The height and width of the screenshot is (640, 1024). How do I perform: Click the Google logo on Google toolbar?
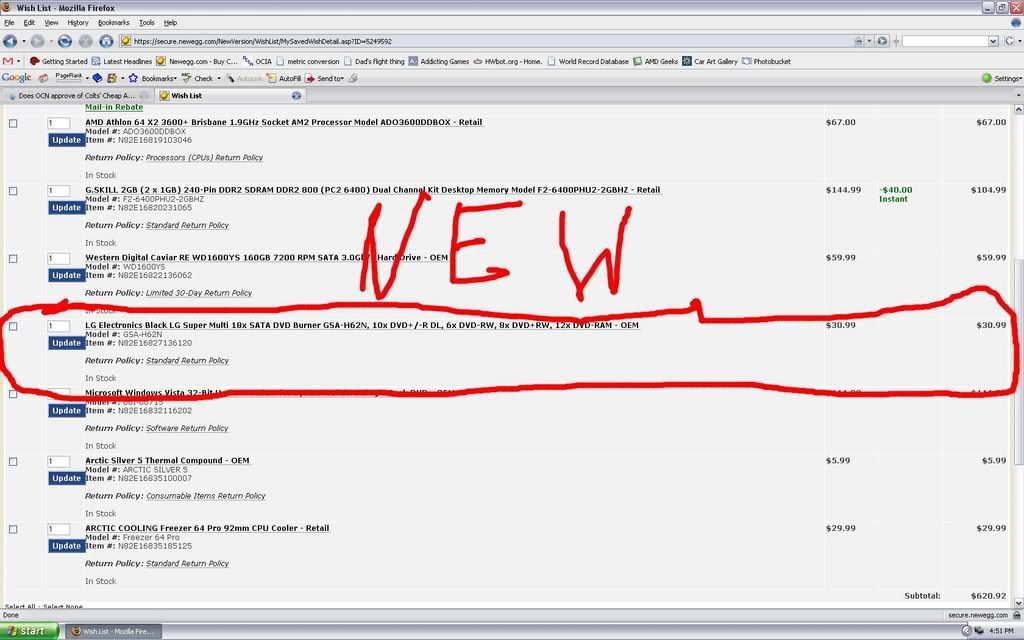click(16, 78)
